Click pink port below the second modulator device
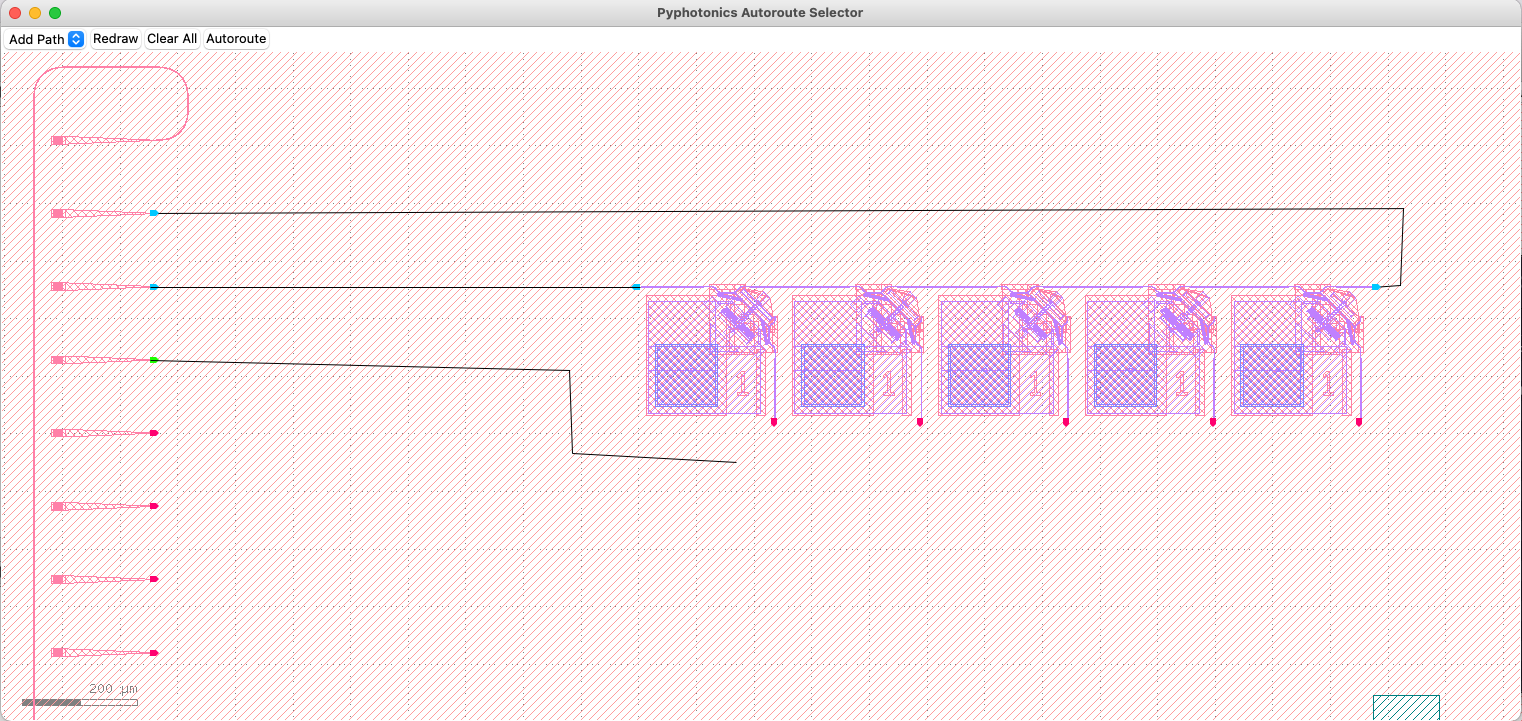Image resolution: width=1522 pixels, height=721 pixels. [920, 422]
